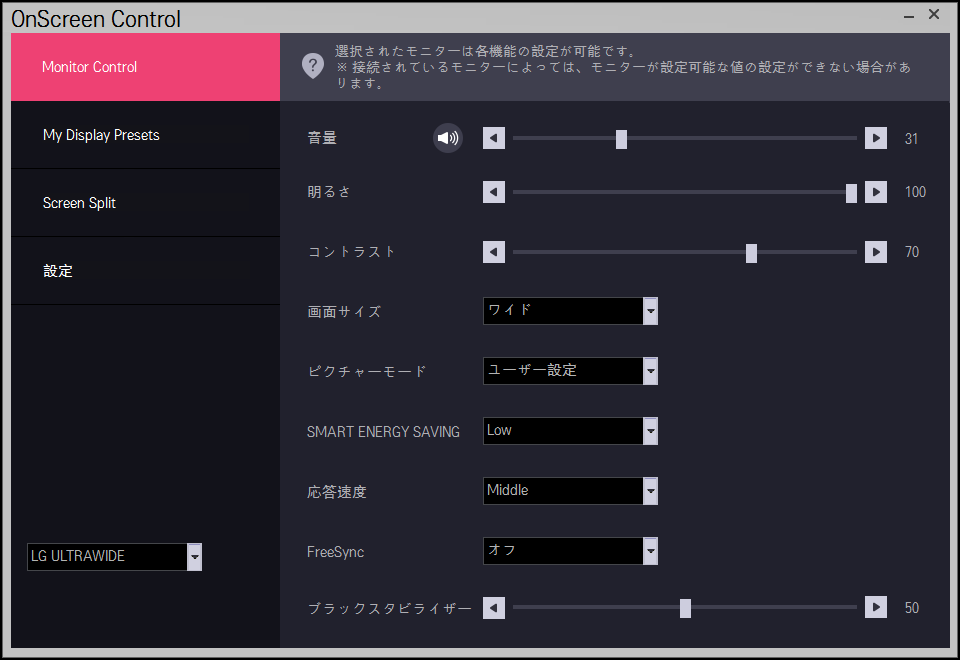The width and height of the screenshot is (960, 660).
Task: Decrease contrast with the left arrow
Action: [x=494, y=252]
